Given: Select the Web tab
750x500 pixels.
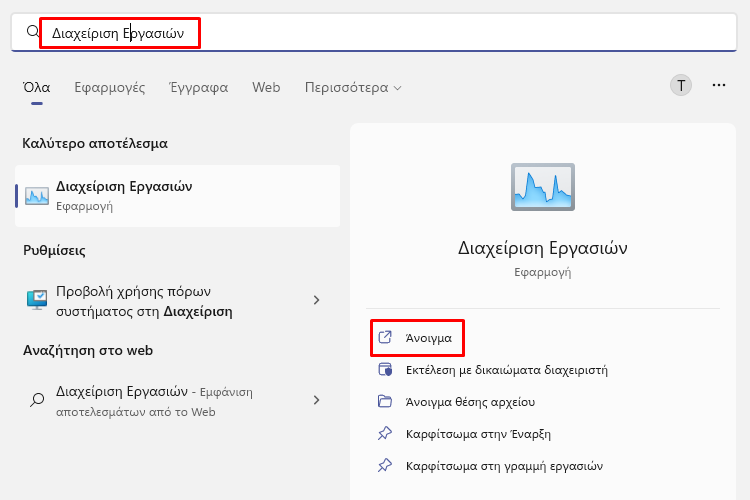Looking at the screenshot, I should (x=266, y=88).
